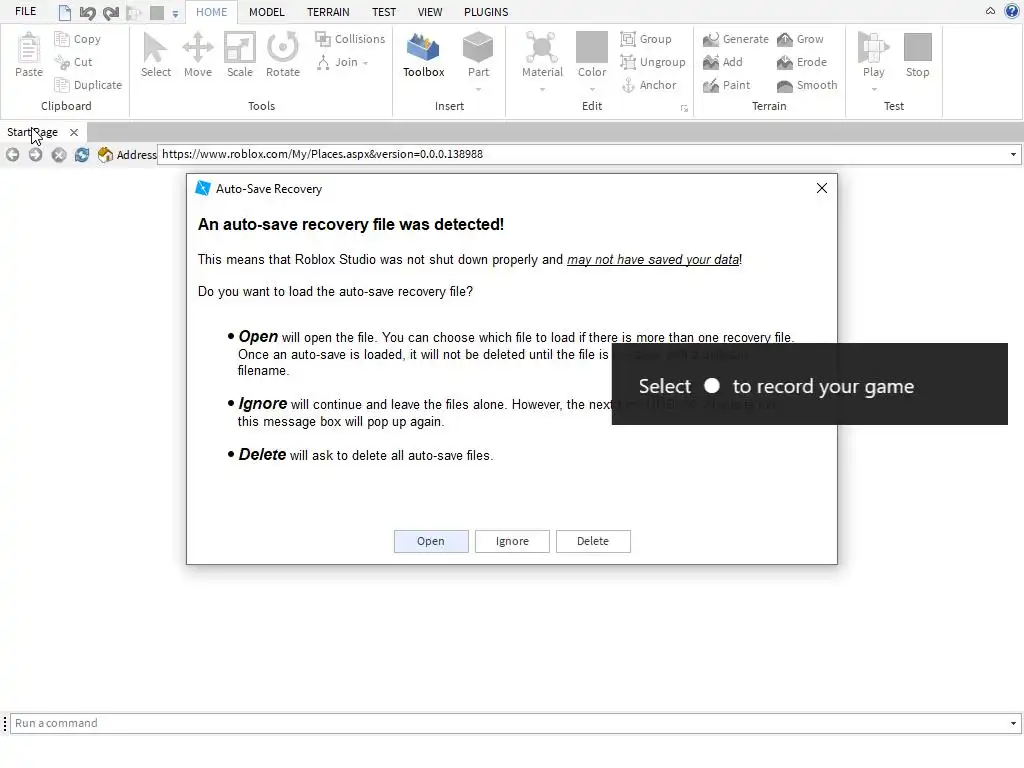The height and width of the screenshot is (768, 1024).
Task: Click the Erode terrain tool
Action: click(802, 62)
